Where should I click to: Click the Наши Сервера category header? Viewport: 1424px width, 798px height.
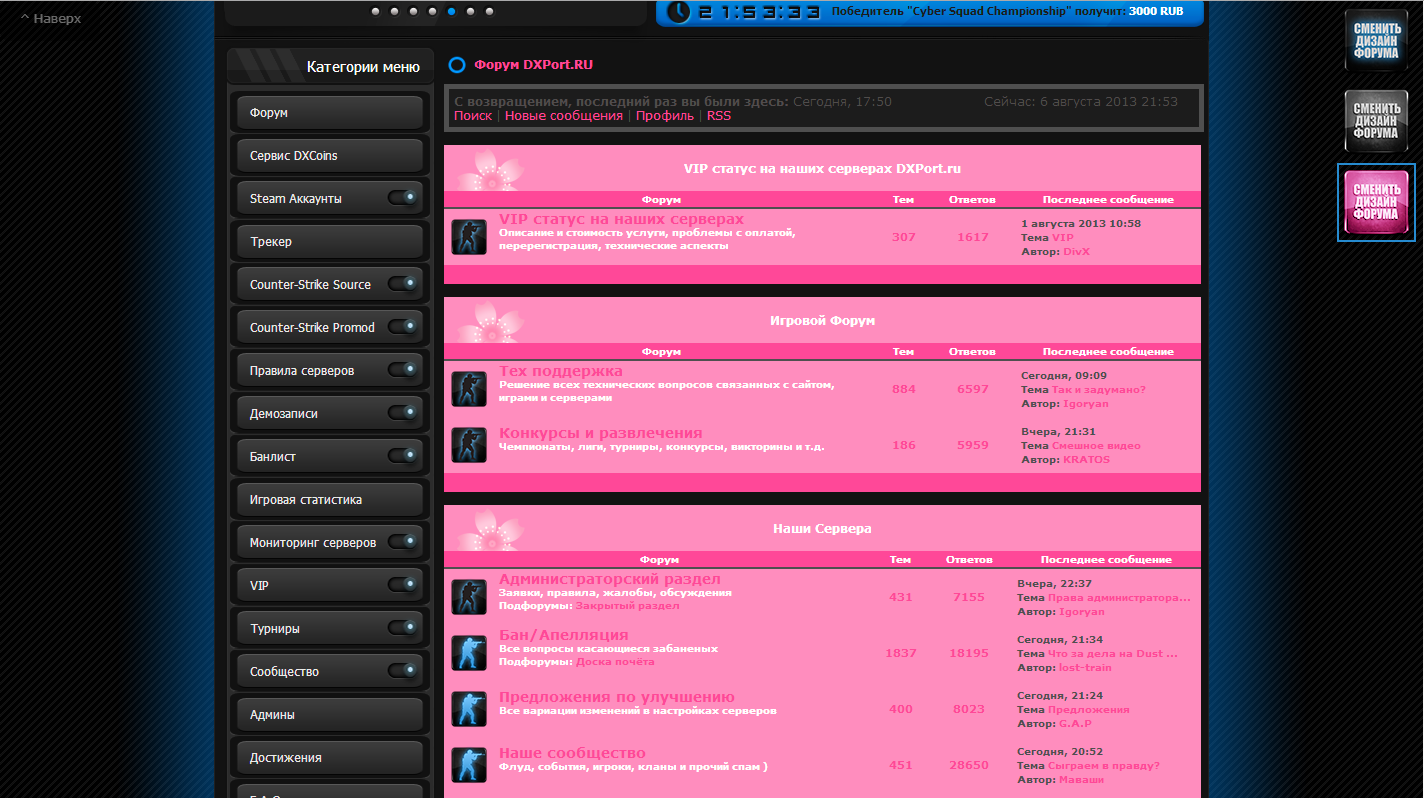[x=822, y=529]
